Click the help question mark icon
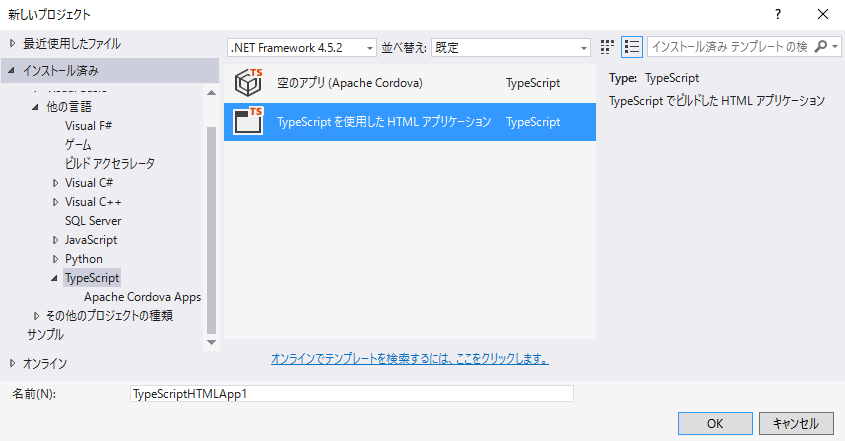This screenshot has width=845, height=441. click(x=778, y=15)
